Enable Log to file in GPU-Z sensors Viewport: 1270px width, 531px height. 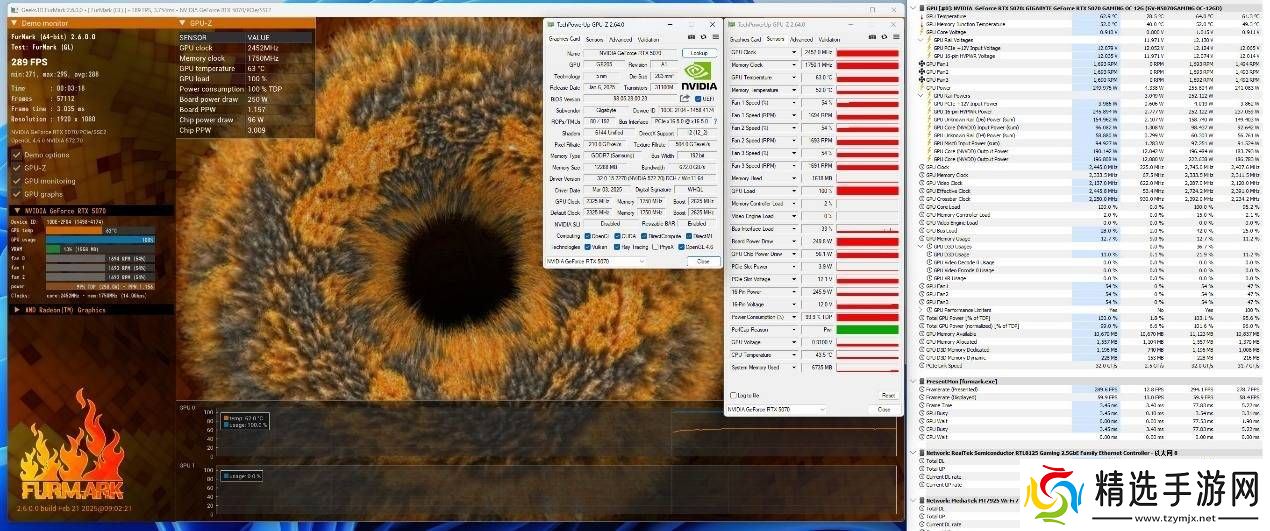[x=732, y=395]
